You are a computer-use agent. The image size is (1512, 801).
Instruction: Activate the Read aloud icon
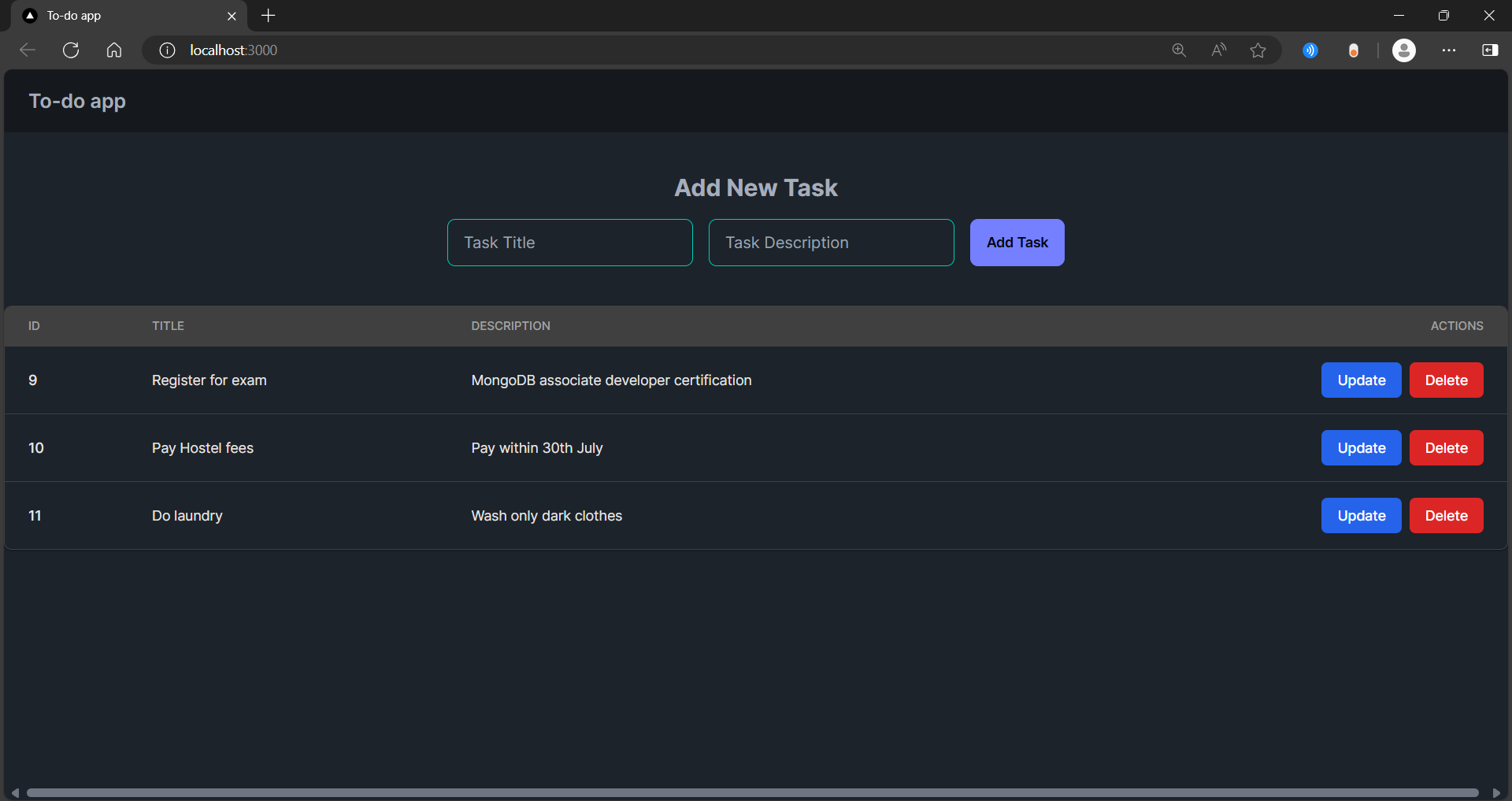tap(1218, 50)
